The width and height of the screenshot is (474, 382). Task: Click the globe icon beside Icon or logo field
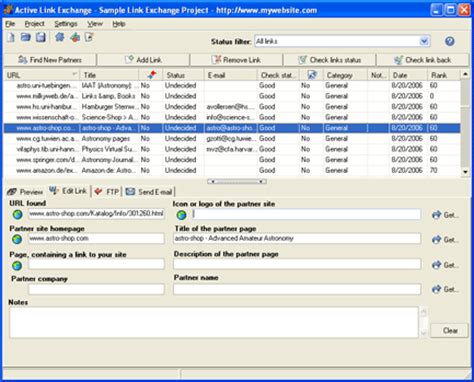181,215
